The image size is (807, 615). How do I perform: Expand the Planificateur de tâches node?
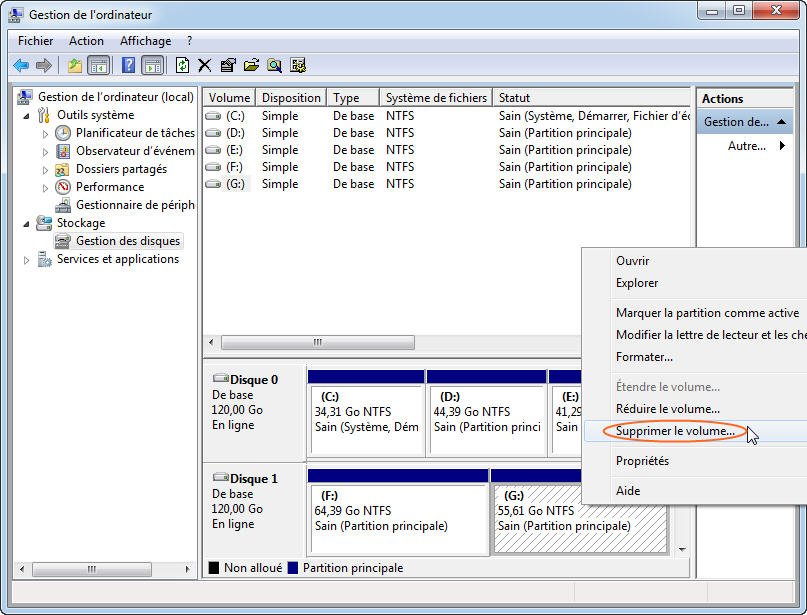pyautogui.click(x=45, y=134)
